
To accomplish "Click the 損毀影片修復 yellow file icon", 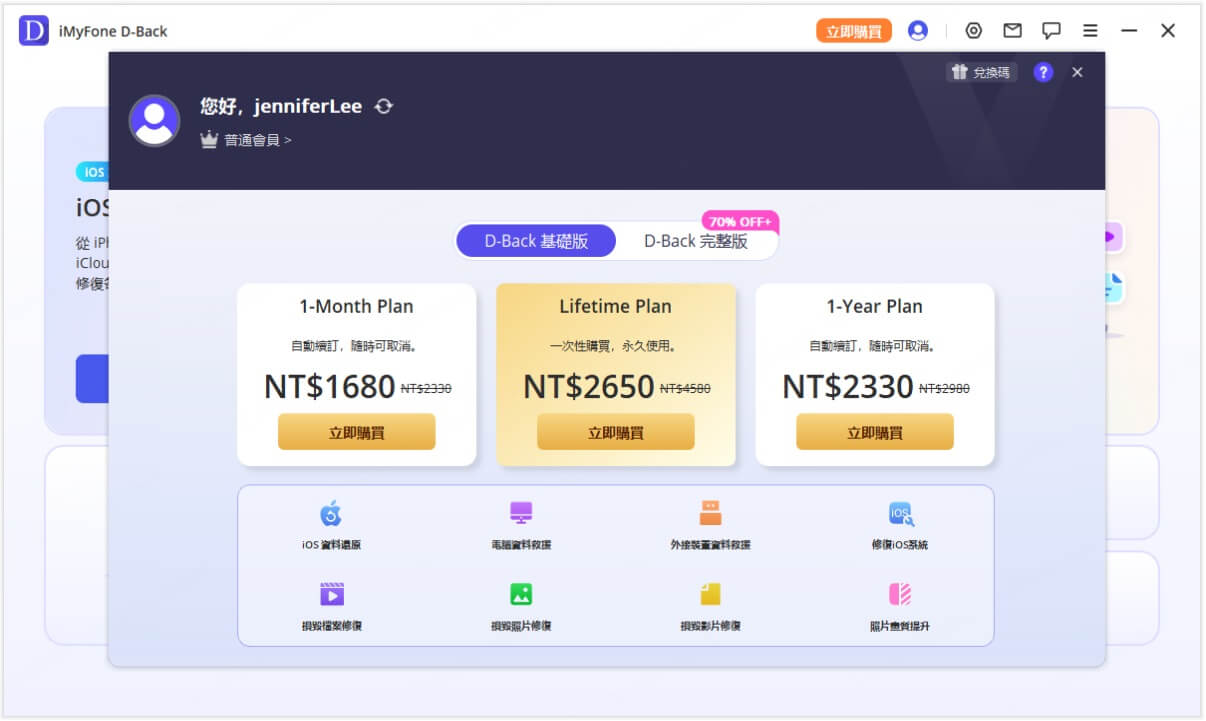I will click(x=710, y=594).
